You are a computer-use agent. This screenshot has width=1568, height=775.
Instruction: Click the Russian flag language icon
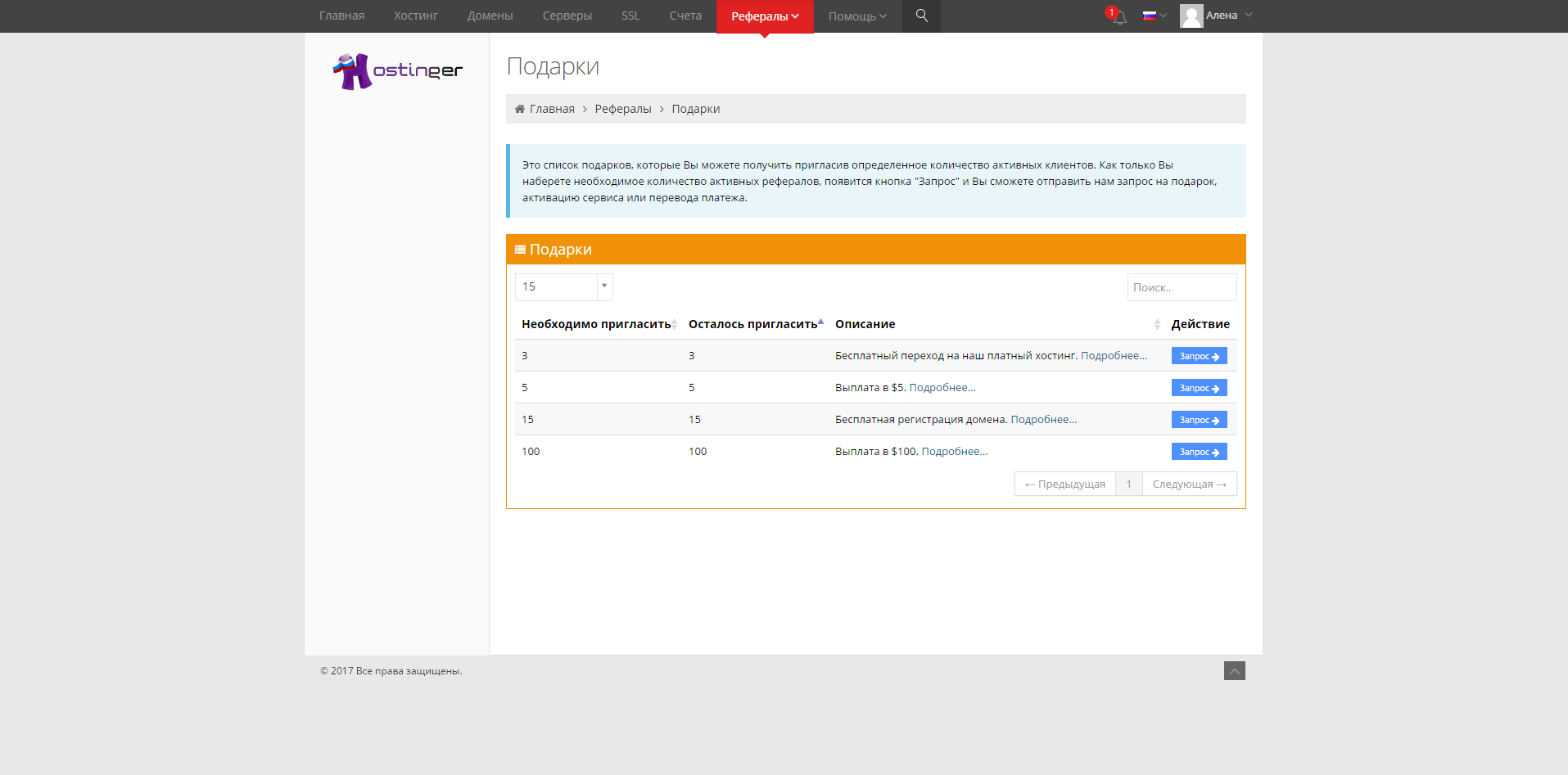tap(1150, 15)
